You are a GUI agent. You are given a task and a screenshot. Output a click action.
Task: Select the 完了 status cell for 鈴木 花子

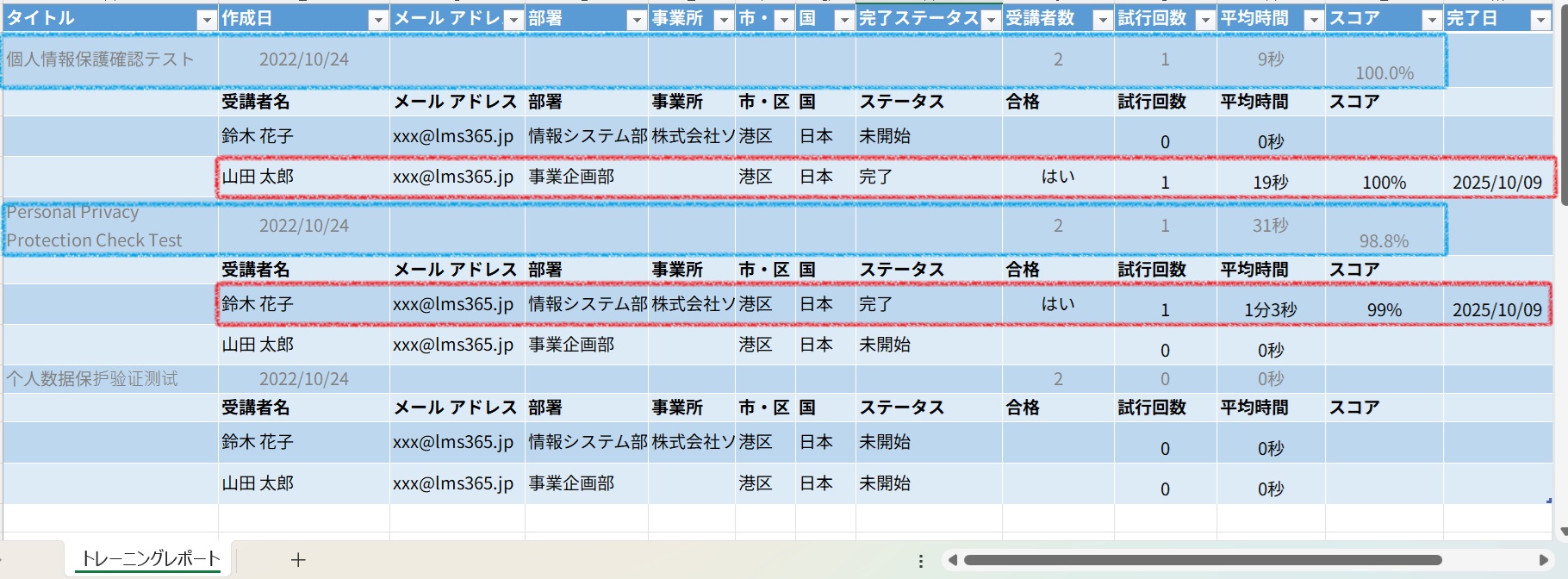[x=929, y=304]
